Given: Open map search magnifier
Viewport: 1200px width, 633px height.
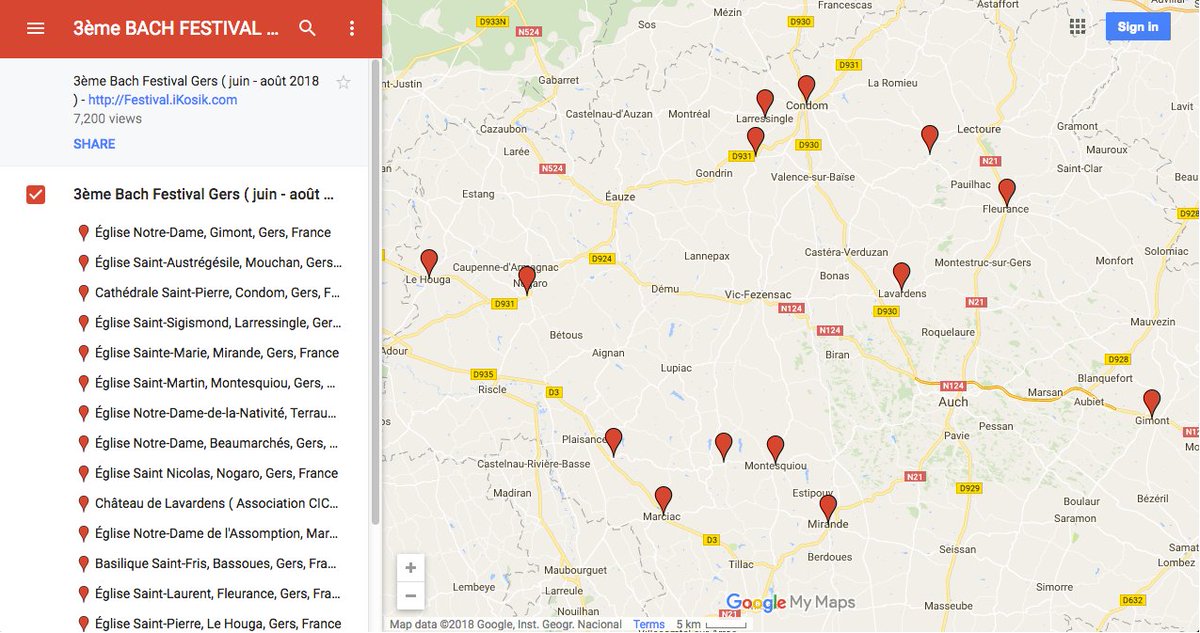Looking at the screenshot, I should (308, 28).
